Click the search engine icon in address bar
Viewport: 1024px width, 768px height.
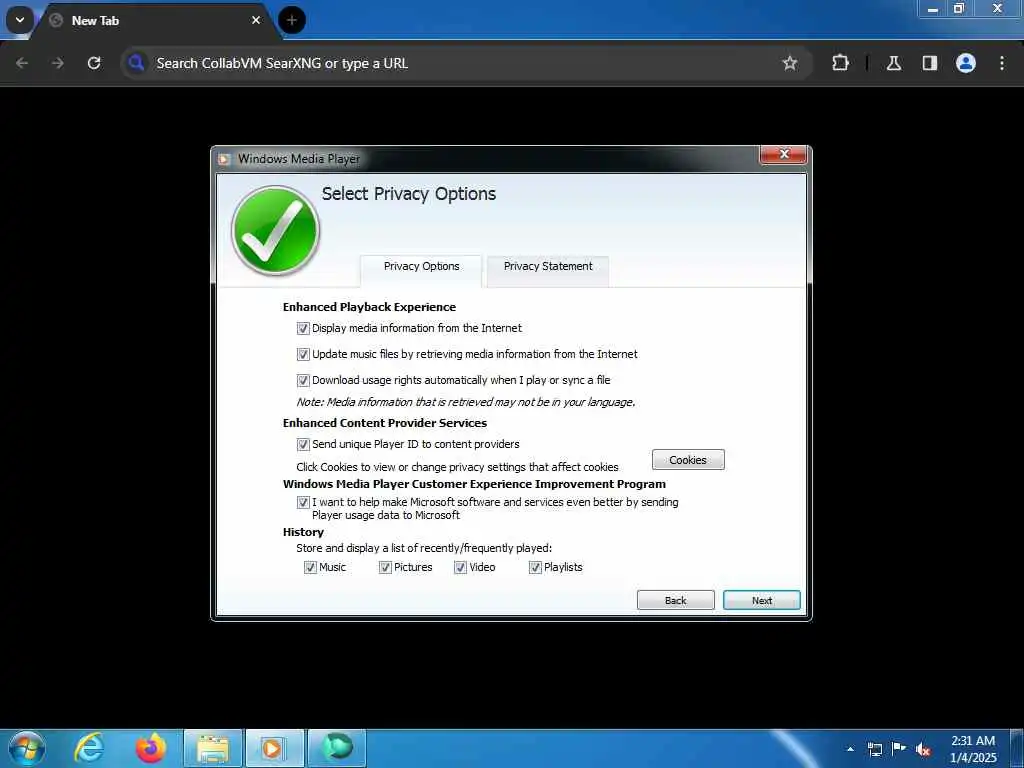[136, 63]
